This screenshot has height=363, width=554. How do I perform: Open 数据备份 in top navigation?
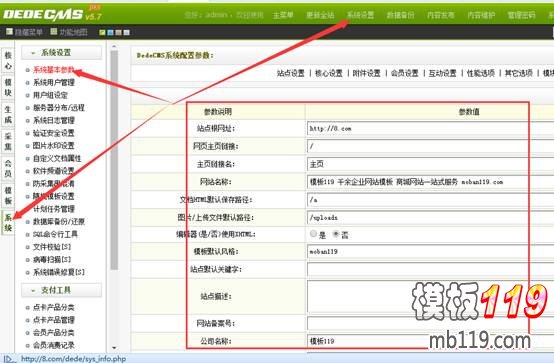click(400, 15)
